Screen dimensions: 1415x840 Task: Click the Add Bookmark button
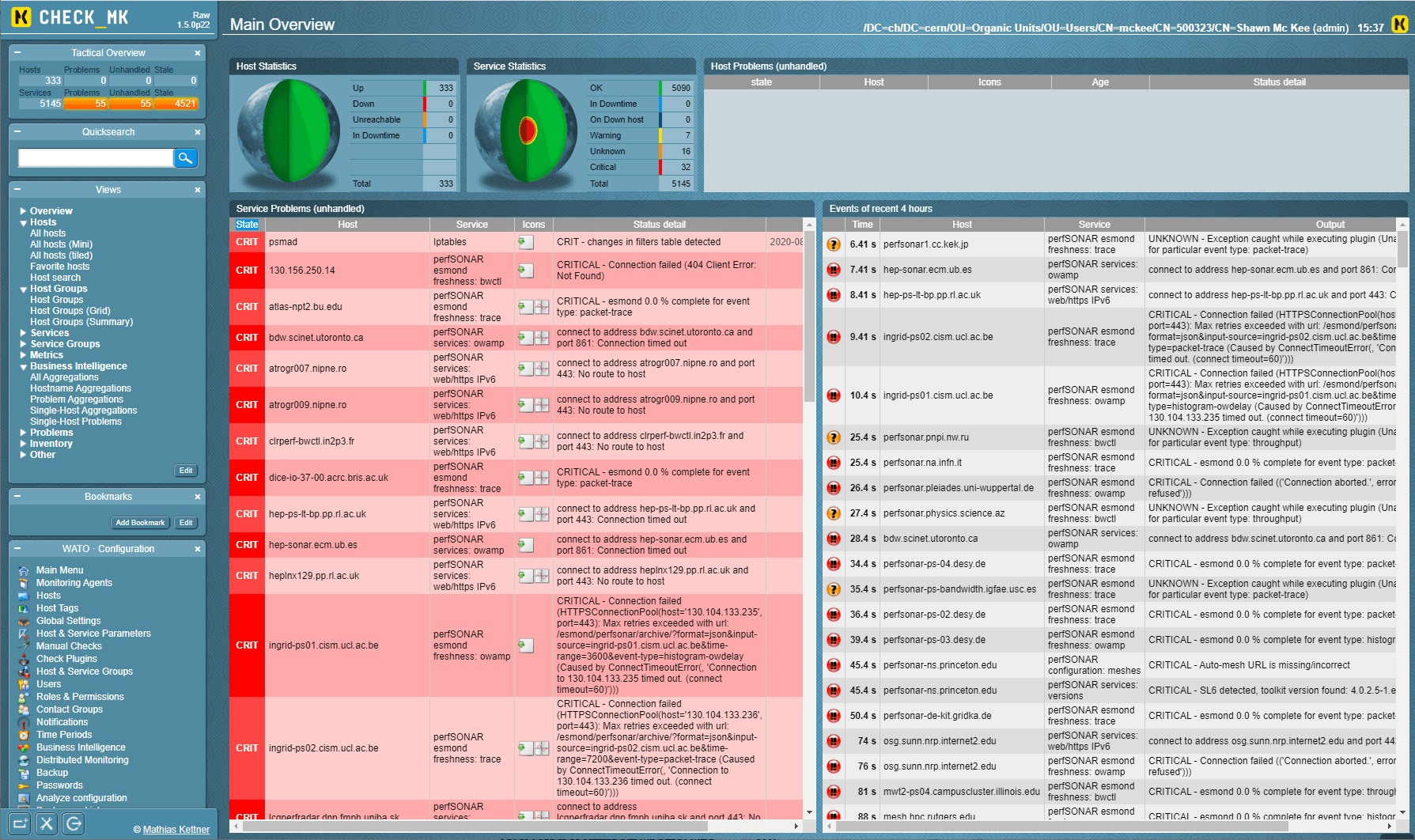tap(140, 523)
